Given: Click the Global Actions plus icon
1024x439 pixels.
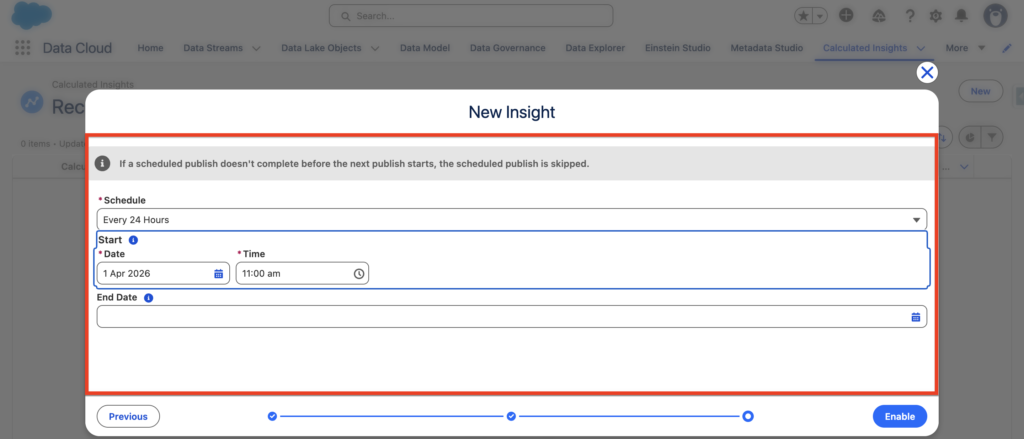Looking at the screenshot, I should (846, 16).
